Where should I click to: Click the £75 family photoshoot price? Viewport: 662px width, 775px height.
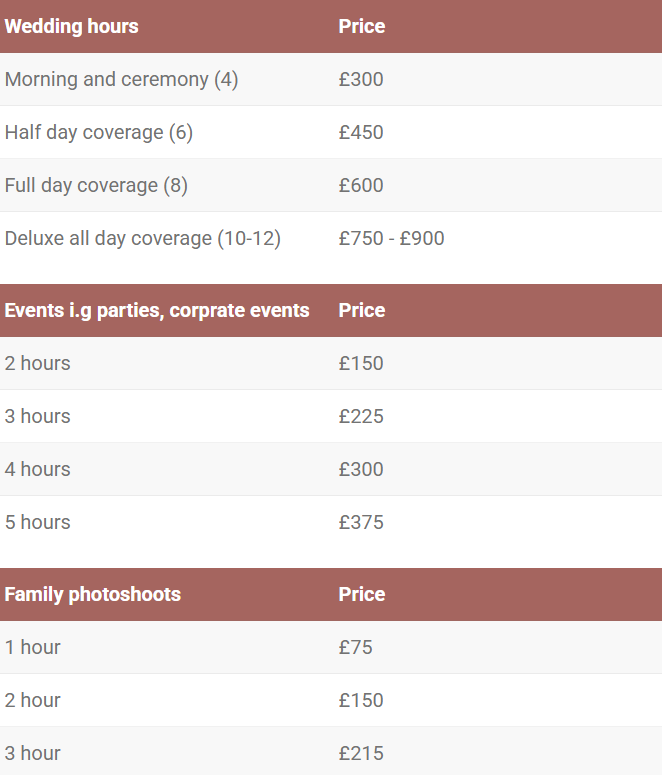pos(356,647)
